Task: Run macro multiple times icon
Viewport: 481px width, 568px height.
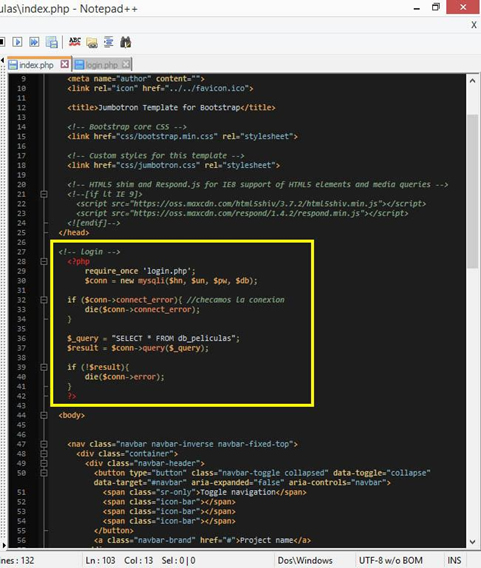Action: (x=34, y=42)
